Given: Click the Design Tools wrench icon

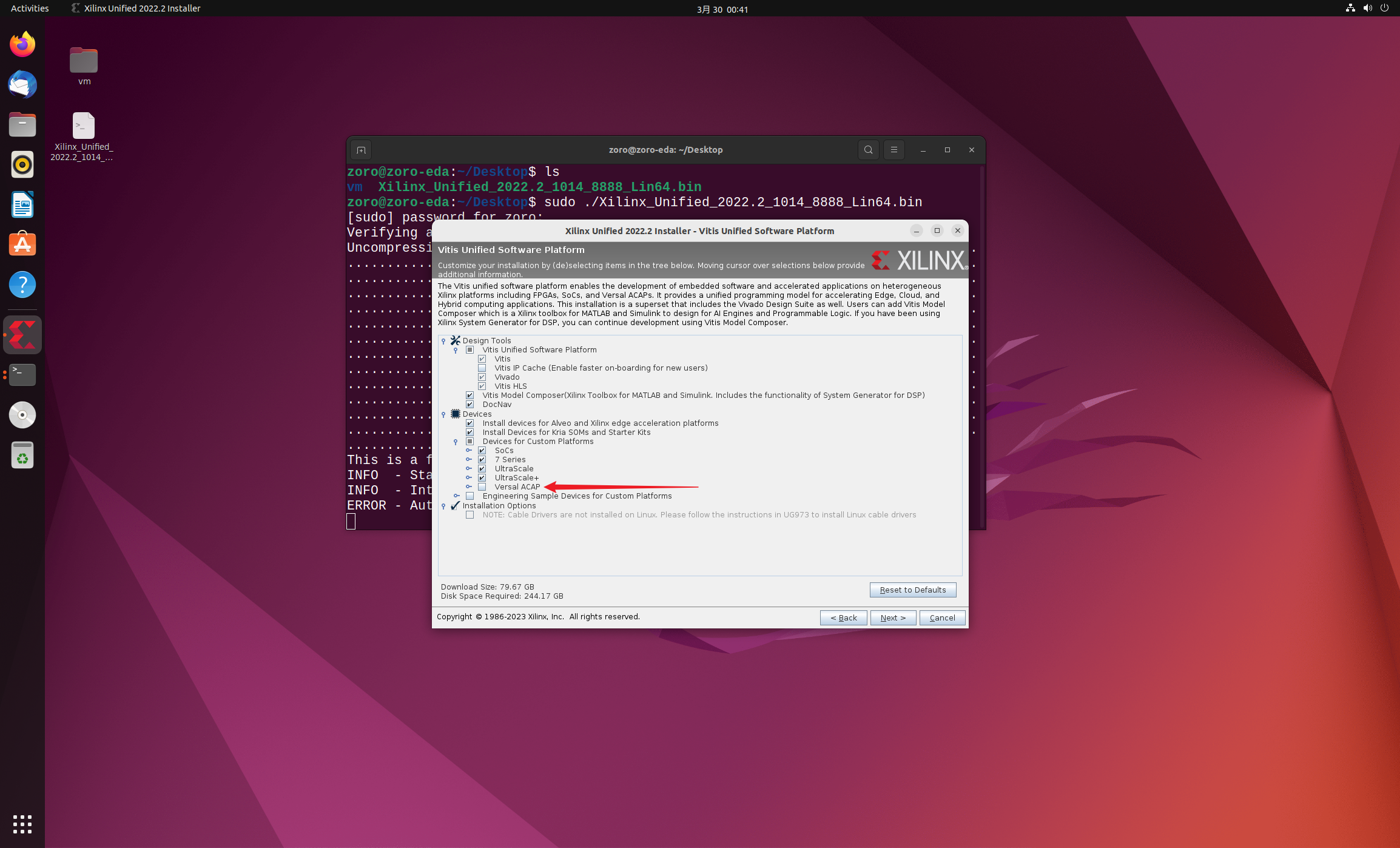Looking at the screenshot, I should click(x=456, y=340).
